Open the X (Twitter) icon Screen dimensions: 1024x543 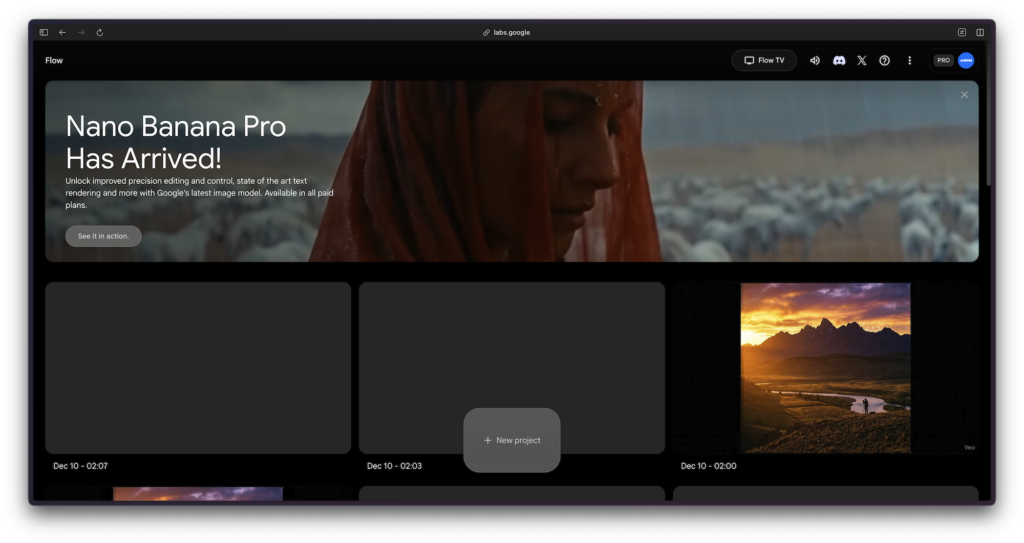pos(862,60)
